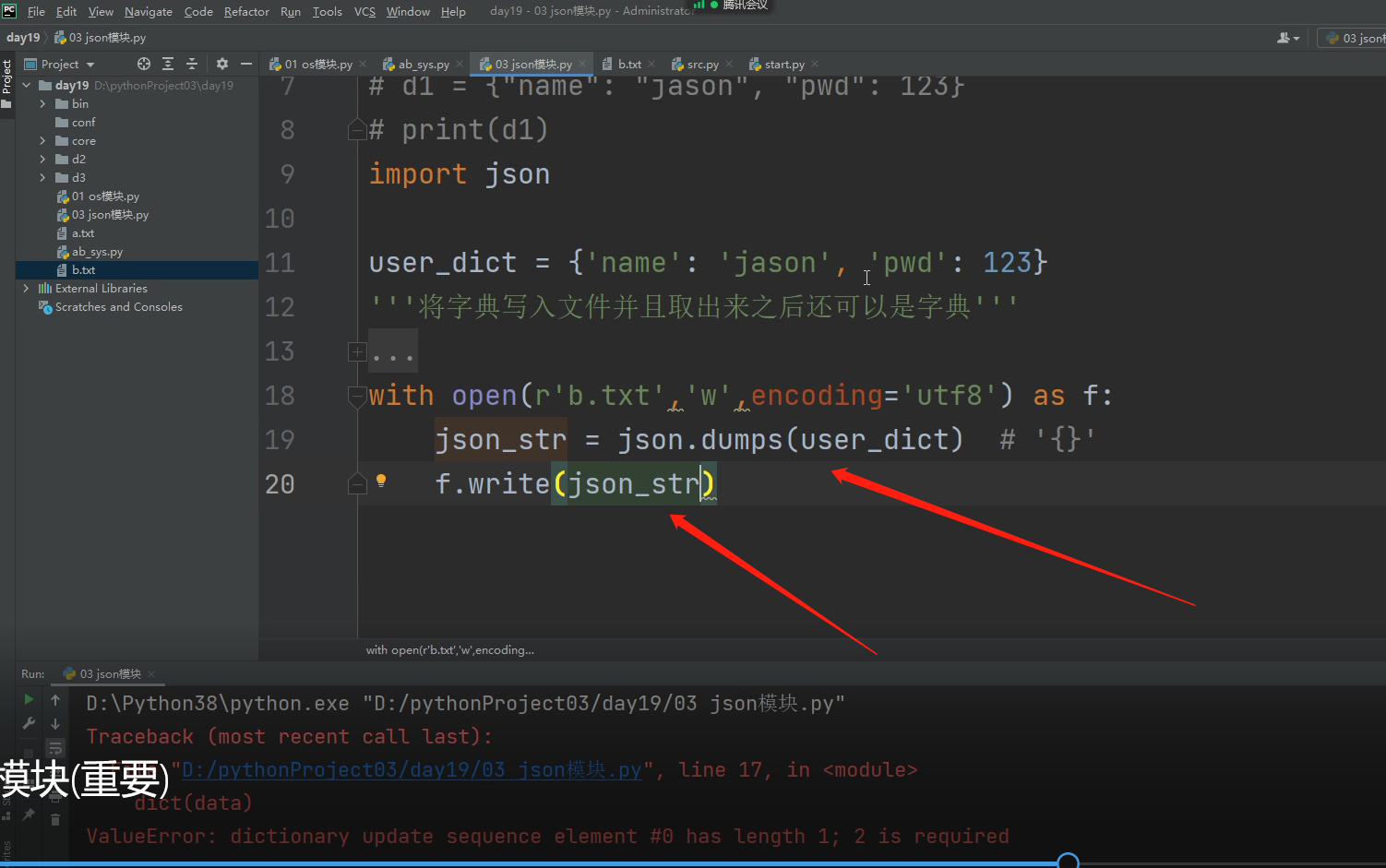Collapse the day19 root folder
The width and height of the screenshot is (1386, 868).
[x=26, y=86]
